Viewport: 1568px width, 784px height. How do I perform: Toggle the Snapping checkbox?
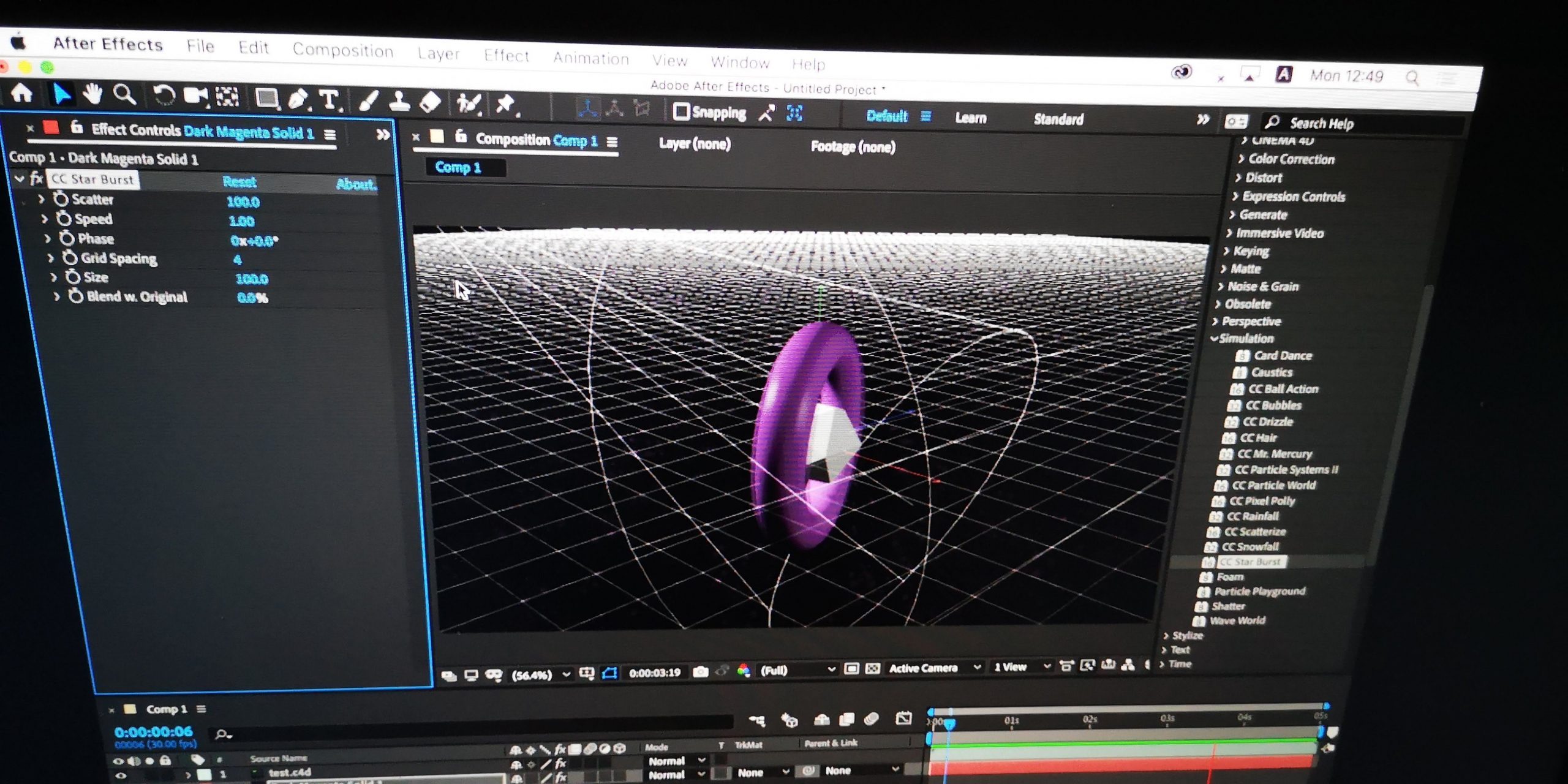point(681,111)
